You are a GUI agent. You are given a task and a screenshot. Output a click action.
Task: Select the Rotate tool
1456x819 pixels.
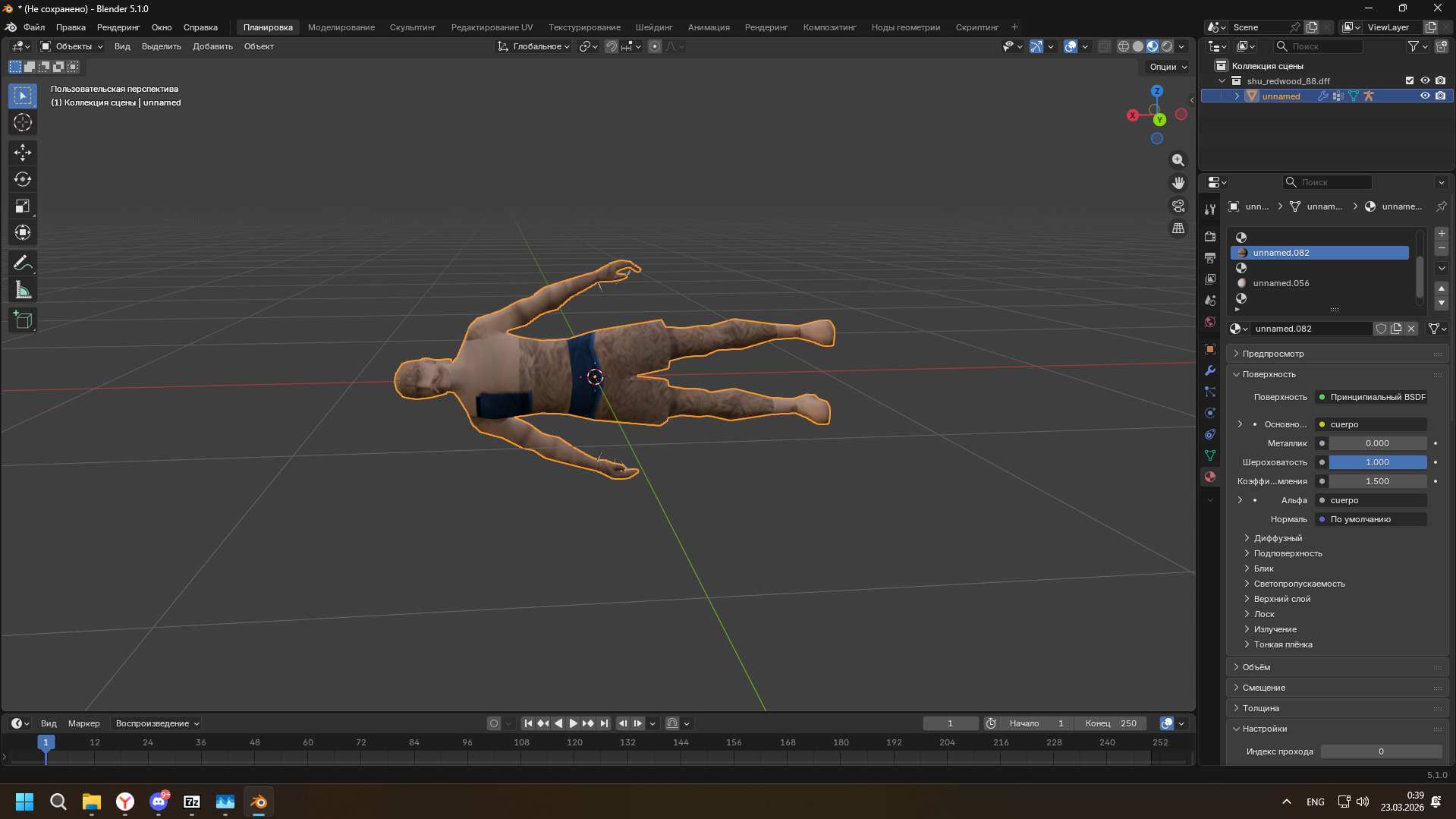coord(23,180)
